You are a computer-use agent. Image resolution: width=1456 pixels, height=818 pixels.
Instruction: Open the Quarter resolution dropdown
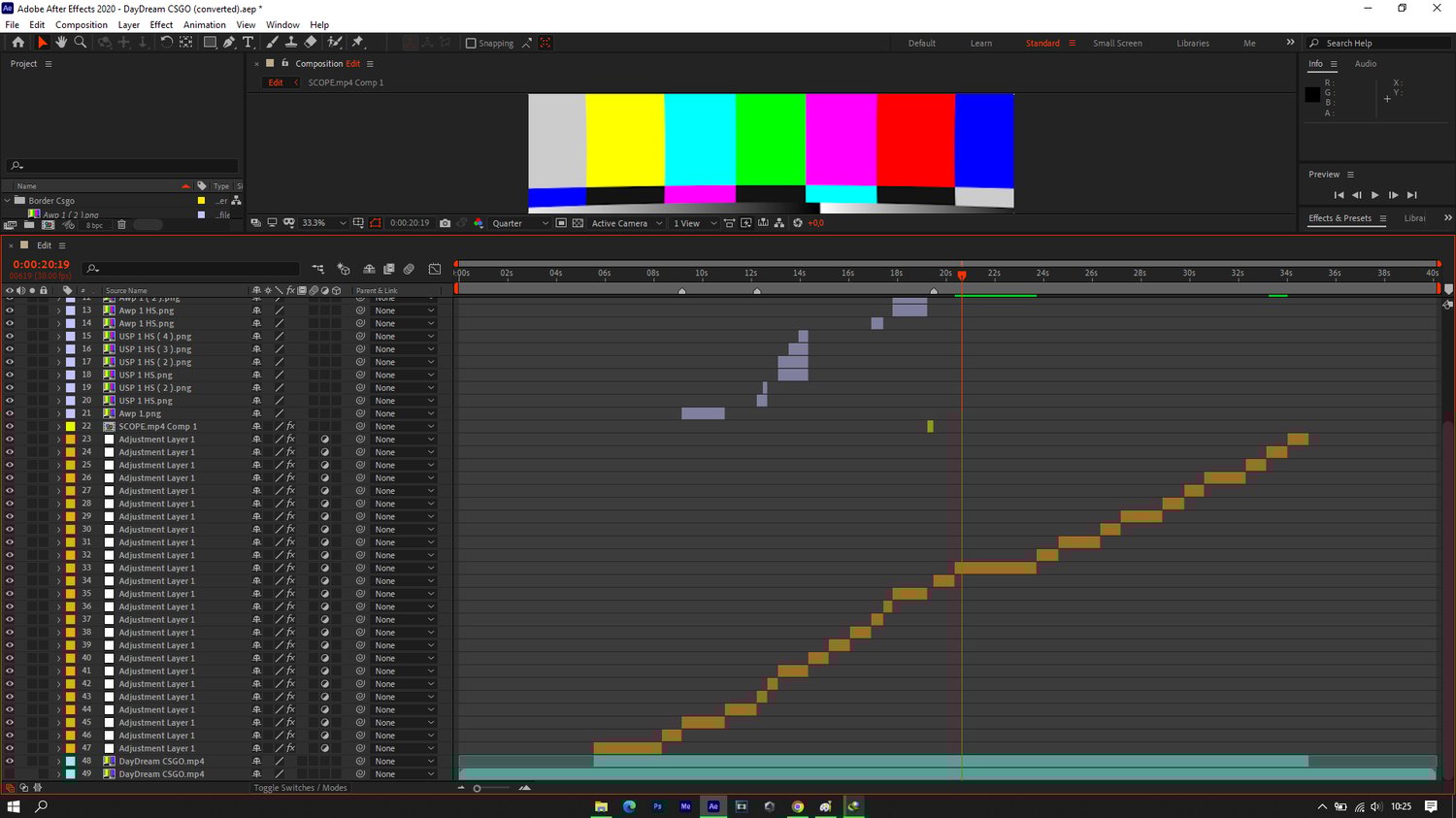click(520, 223)
